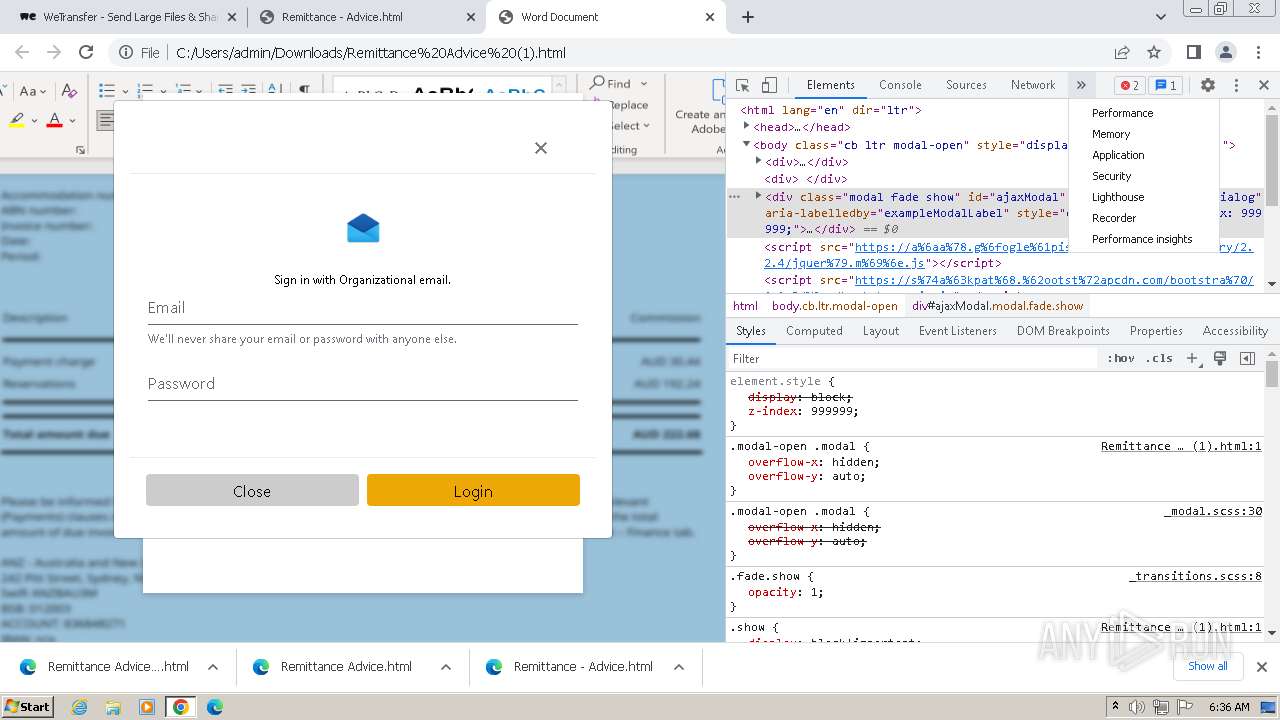The height and width of the screenshot is (720, 1280).
Task: Select the div#ajaxModal breadcrumb
Action: tap(997, 306)
